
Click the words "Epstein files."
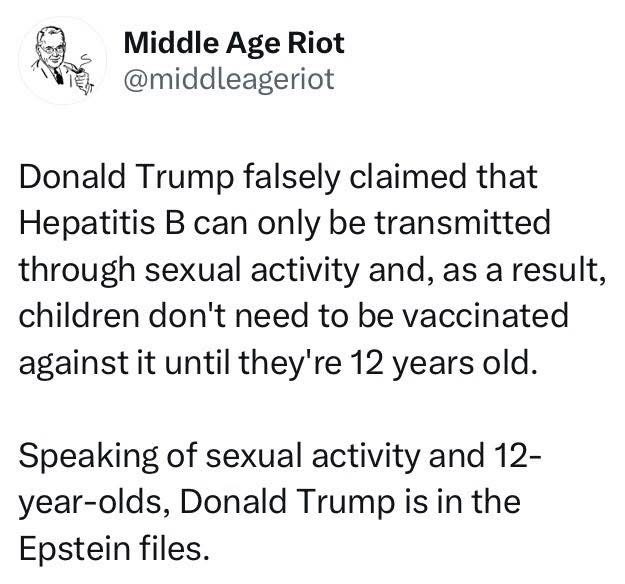[x=116, y=547]
